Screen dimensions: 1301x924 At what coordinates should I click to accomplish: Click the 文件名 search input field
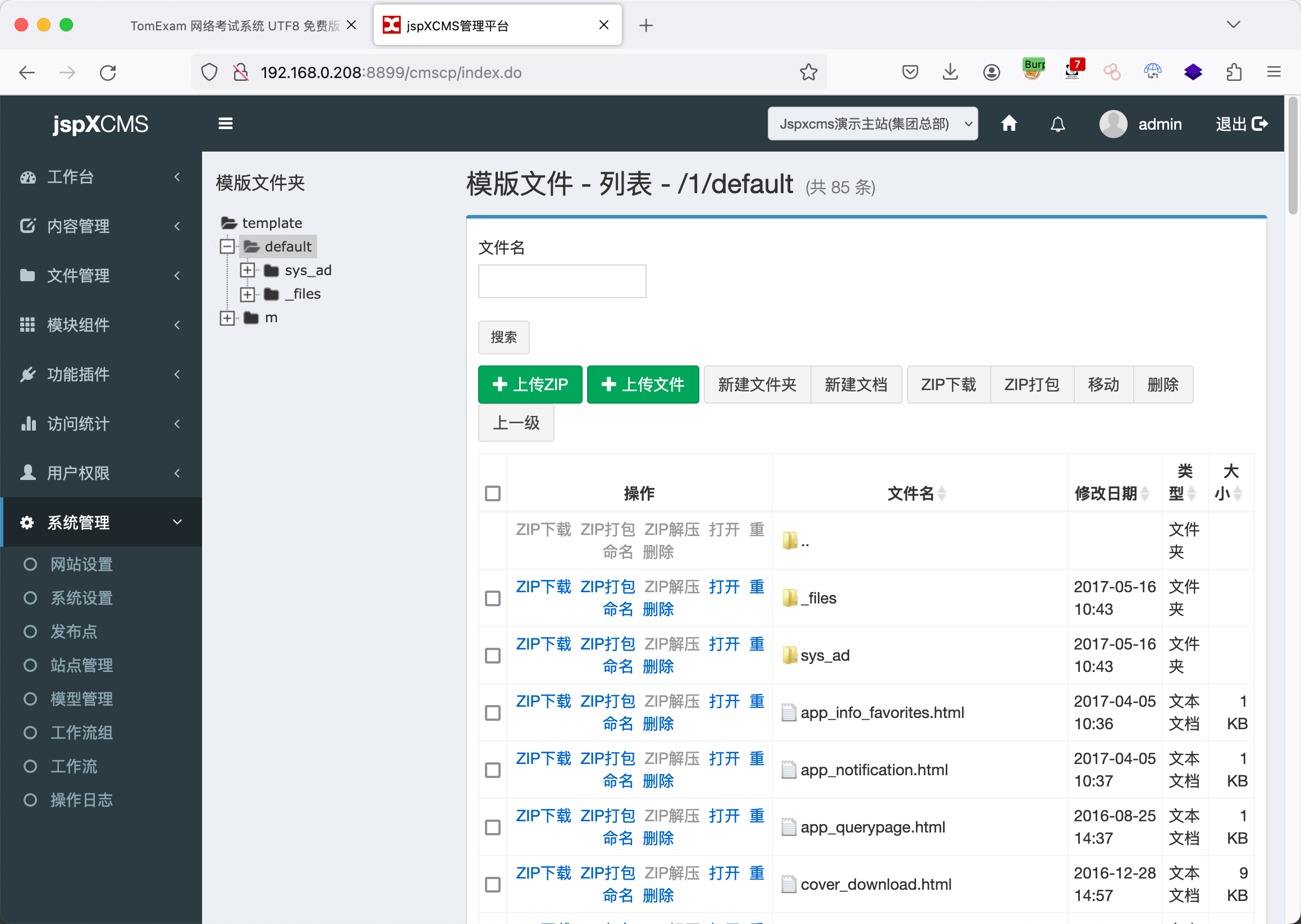(x=561, y=281)
